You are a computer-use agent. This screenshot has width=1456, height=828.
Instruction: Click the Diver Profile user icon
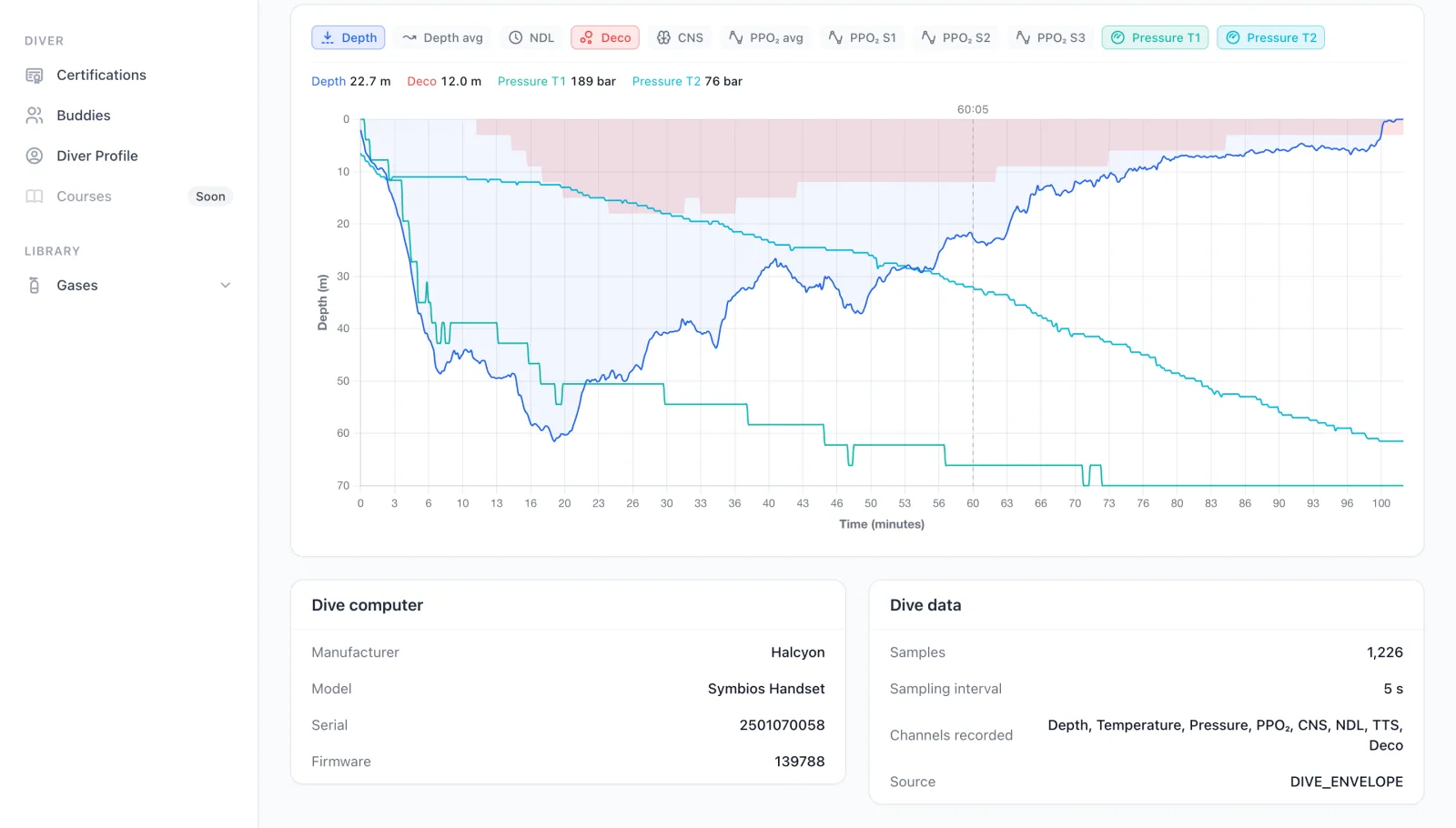[35, 156]
